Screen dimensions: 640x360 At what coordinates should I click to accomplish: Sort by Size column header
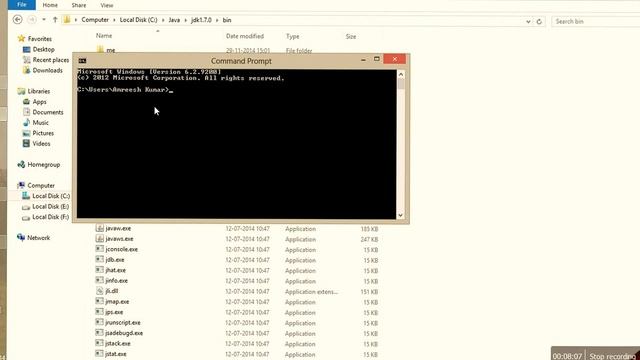point(351,36)
